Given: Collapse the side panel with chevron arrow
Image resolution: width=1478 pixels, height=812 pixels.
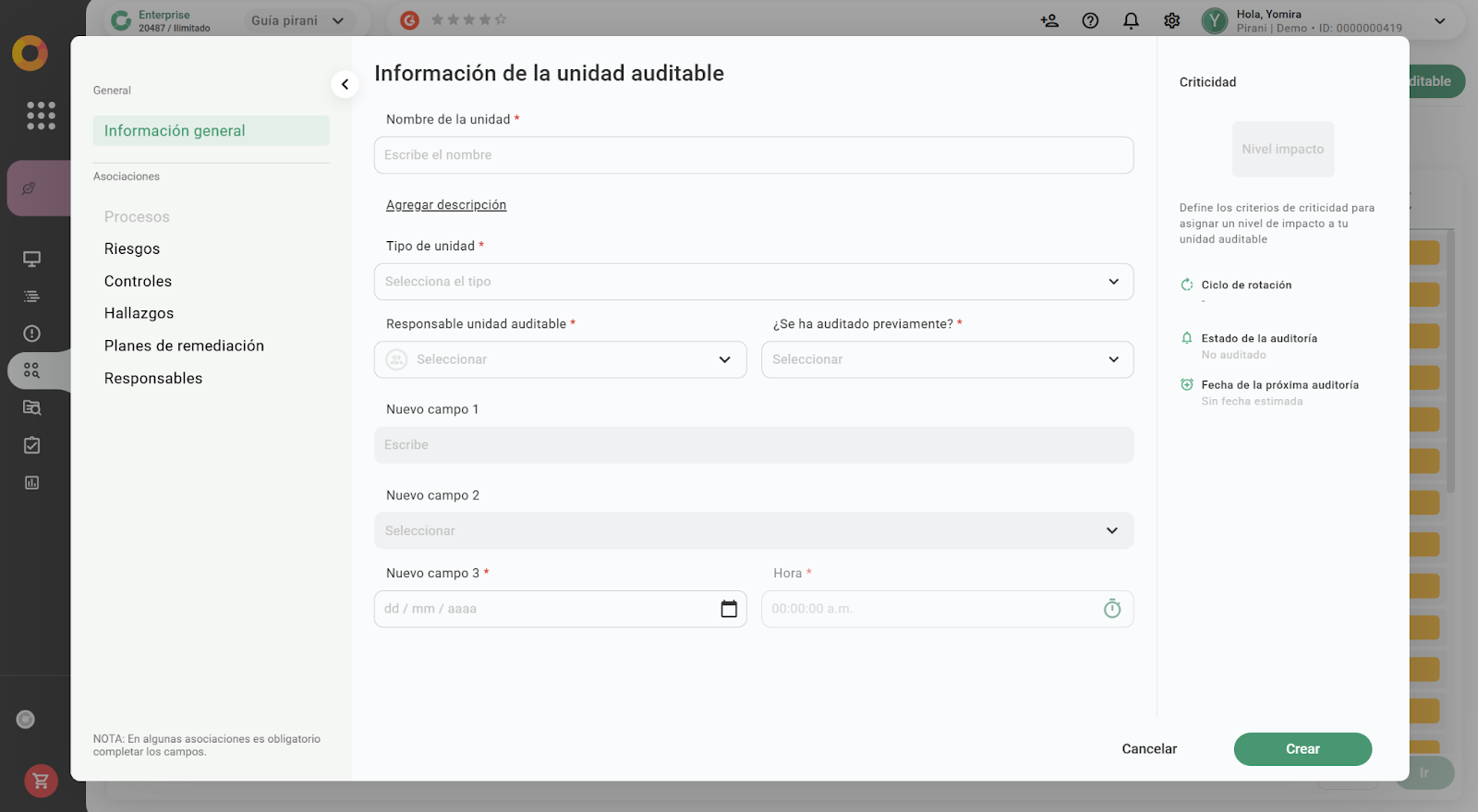Looking at the screenshot, I should pos(345,84).
